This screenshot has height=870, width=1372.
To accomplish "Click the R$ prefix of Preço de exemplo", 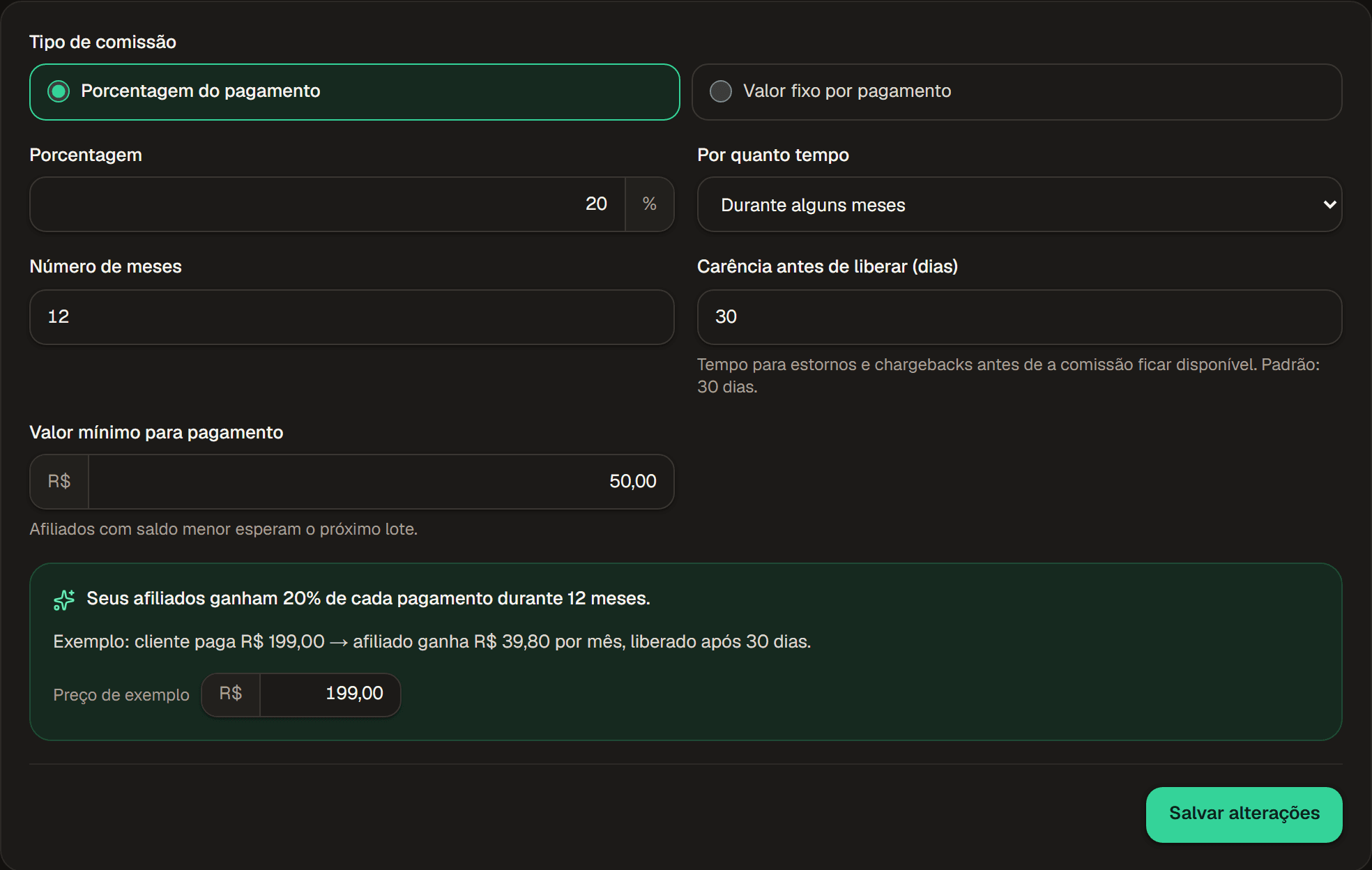I will pos(231,694).
